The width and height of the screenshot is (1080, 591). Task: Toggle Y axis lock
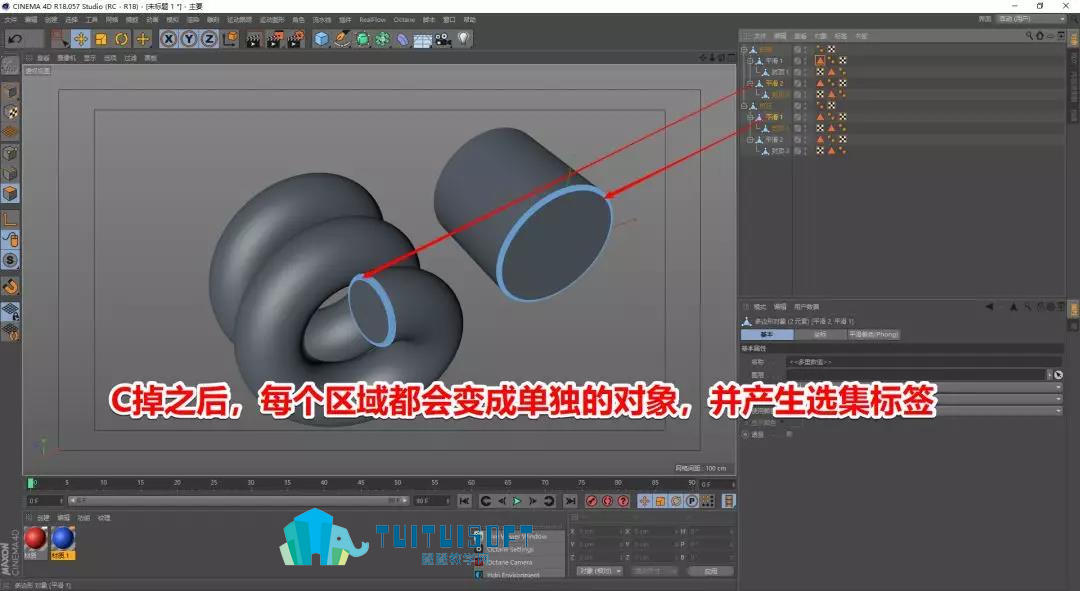[189, 39]
